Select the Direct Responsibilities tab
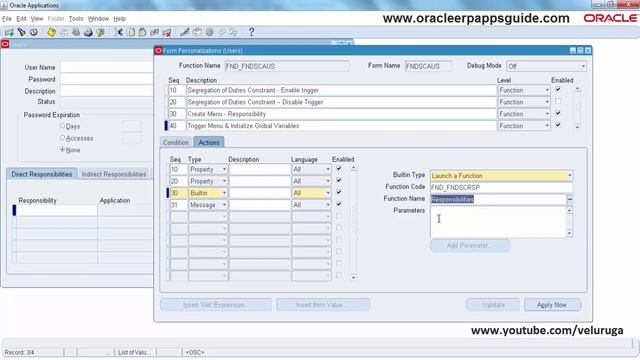 tap(42, 174)
